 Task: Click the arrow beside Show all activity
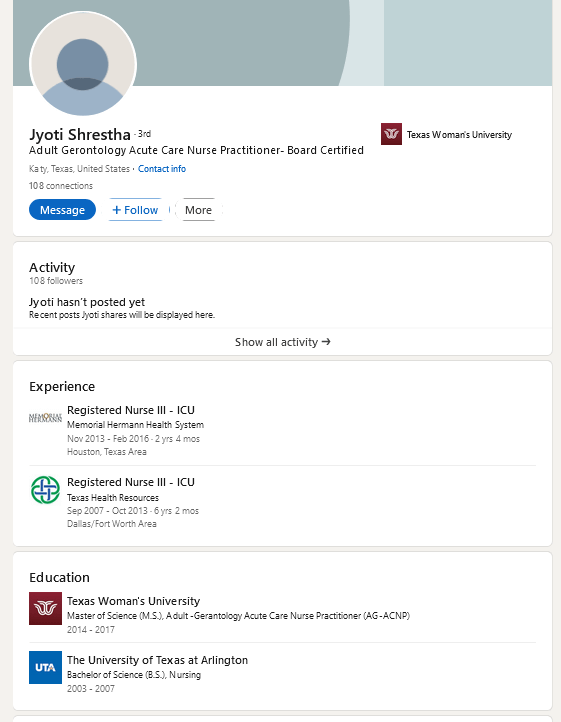pos(326,342)
